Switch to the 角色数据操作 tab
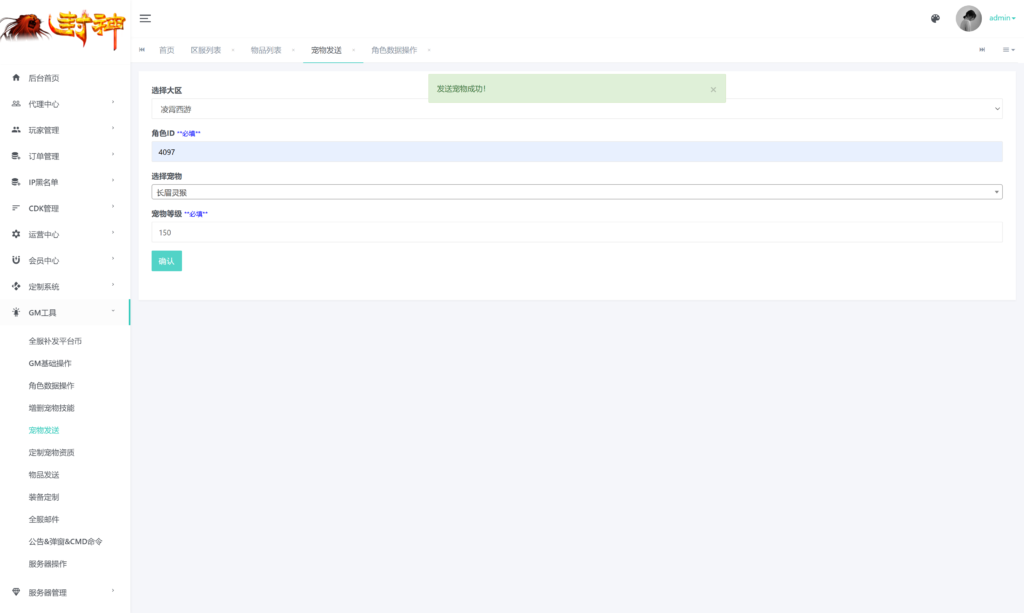 [x=394, y=50]
